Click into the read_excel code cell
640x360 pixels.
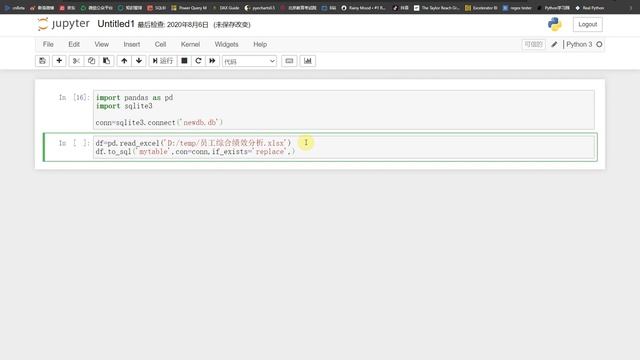pos(344,147)
